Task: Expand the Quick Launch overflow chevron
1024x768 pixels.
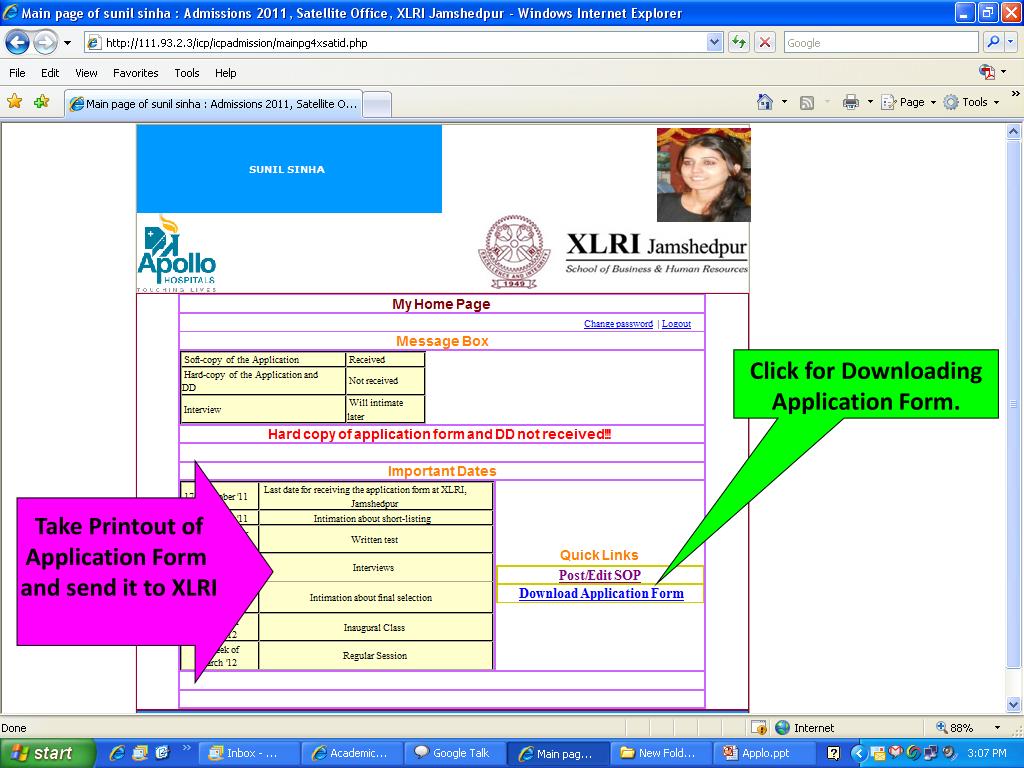Action: tap(186, 748)
